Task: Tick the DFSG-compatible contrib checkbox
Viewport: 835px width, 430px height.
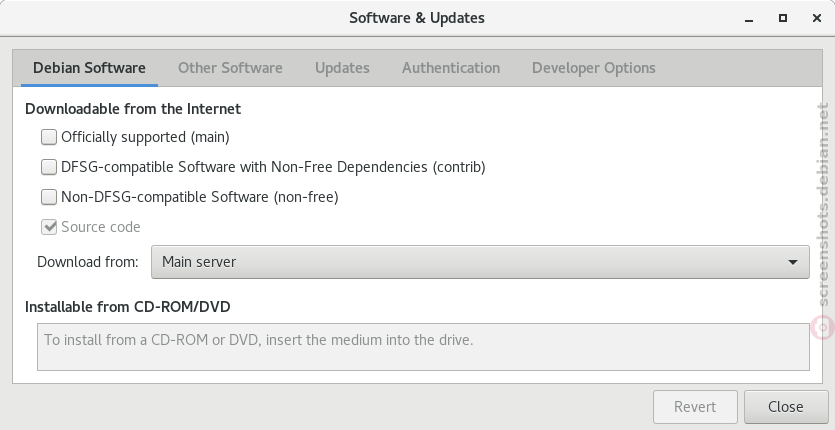Action: pos(49,167)
